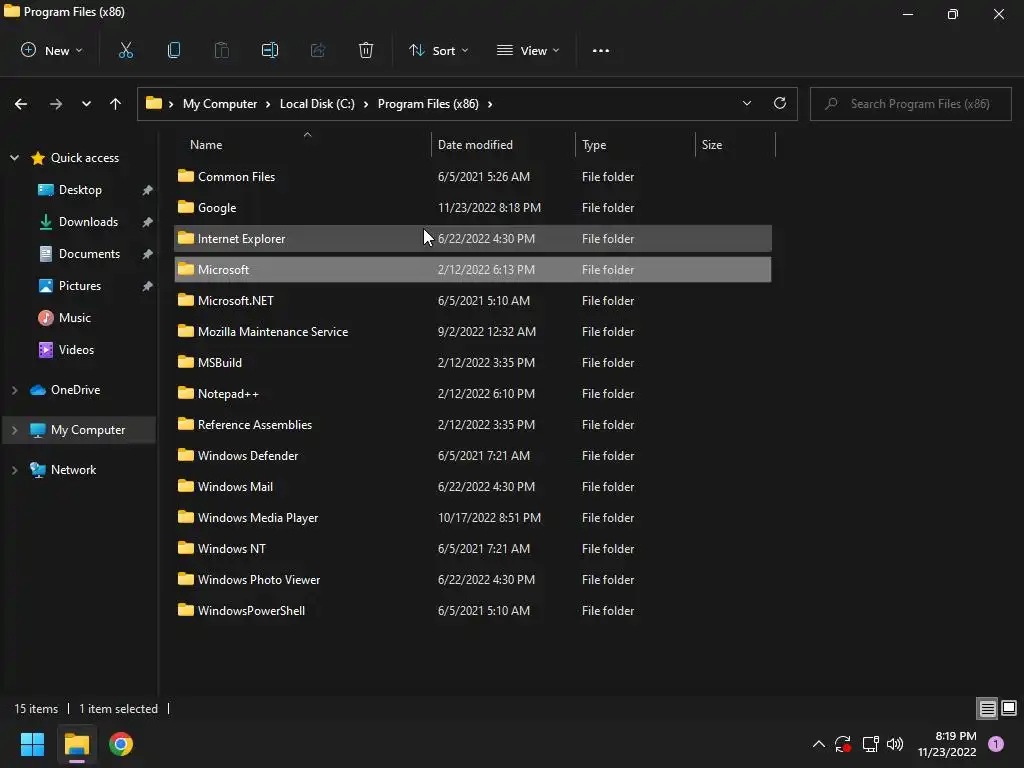Open the network tray icon

tap(870, 744)
